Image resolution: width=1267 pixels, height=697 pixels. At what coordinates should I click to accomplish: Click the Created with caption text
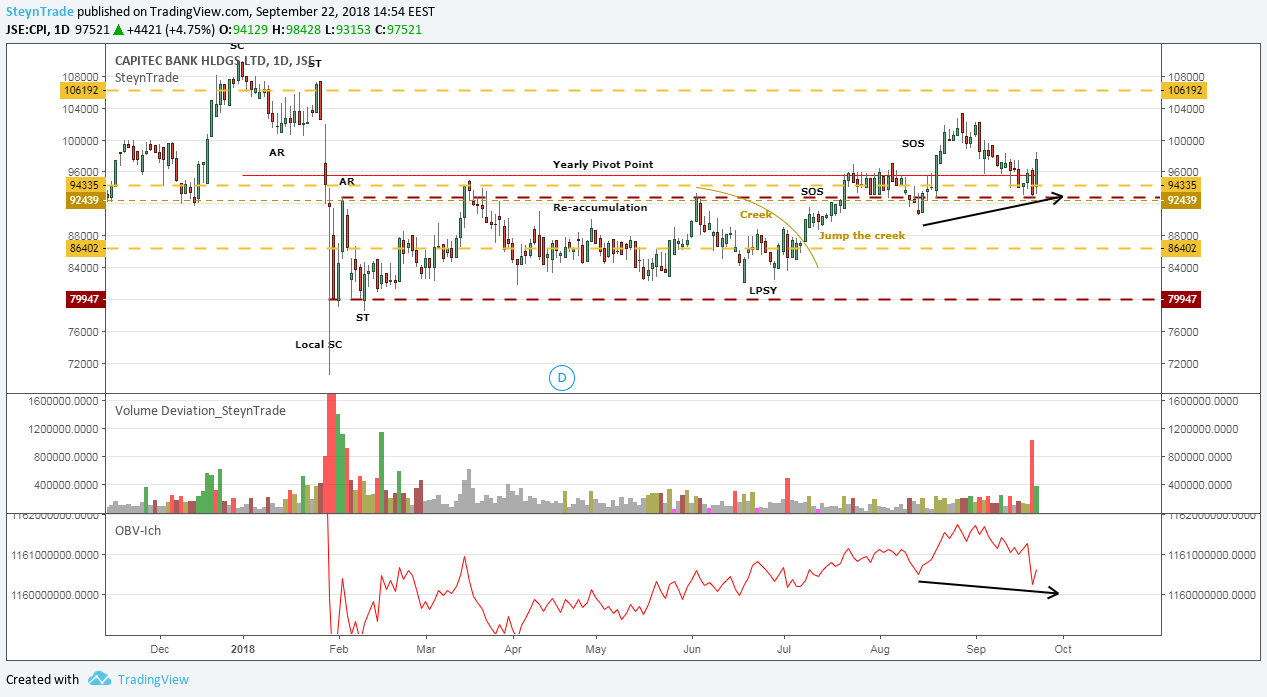pos(42,679)
